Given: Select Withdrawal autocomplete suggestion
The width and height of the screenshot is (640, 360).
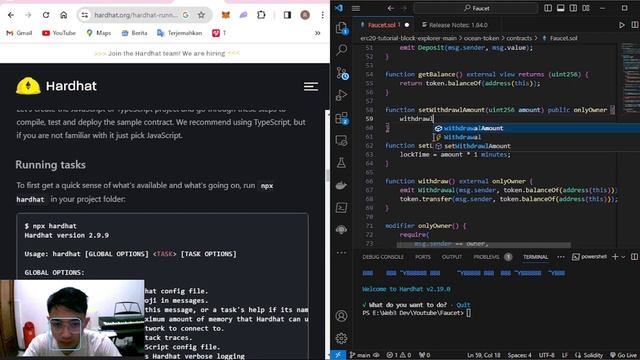Looking at the screenshot, I should point(536,137).
